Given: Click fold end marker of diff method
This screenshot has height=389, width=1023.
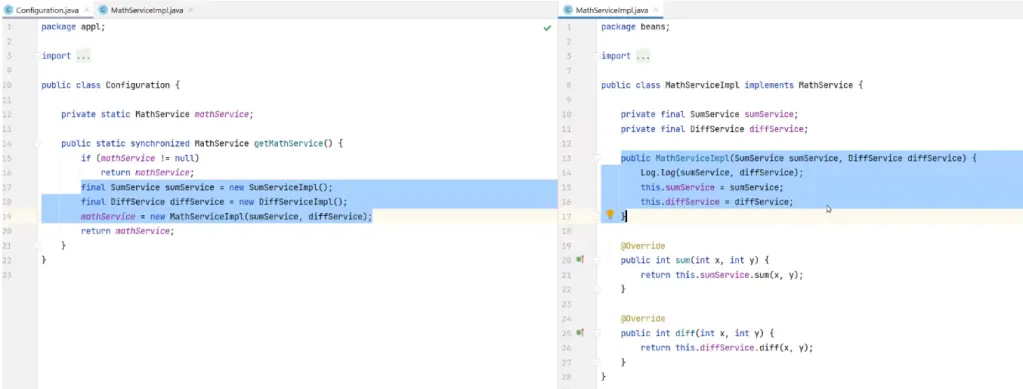Looking at the screenshot, I should 598,362.
